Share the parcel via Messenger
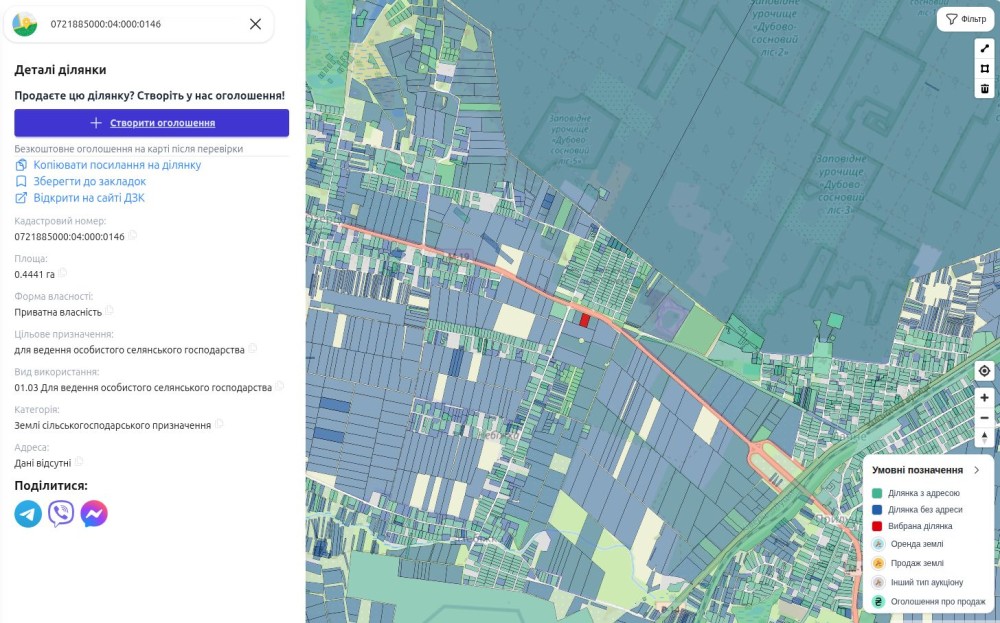Viewport: 1000px width, 623px height. click(94, 514)
